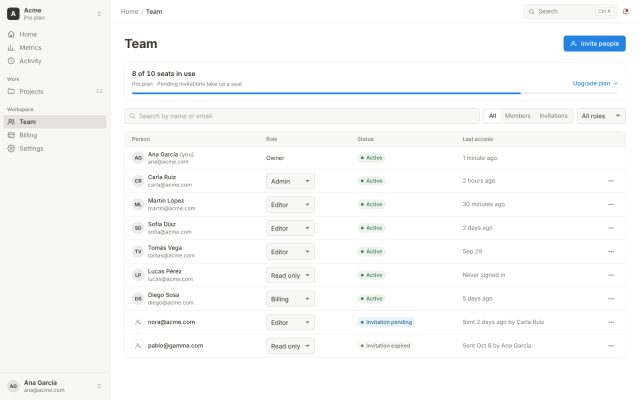Click Sofía Díaz's SD avatar
The image size is (640, 400).
138,228
